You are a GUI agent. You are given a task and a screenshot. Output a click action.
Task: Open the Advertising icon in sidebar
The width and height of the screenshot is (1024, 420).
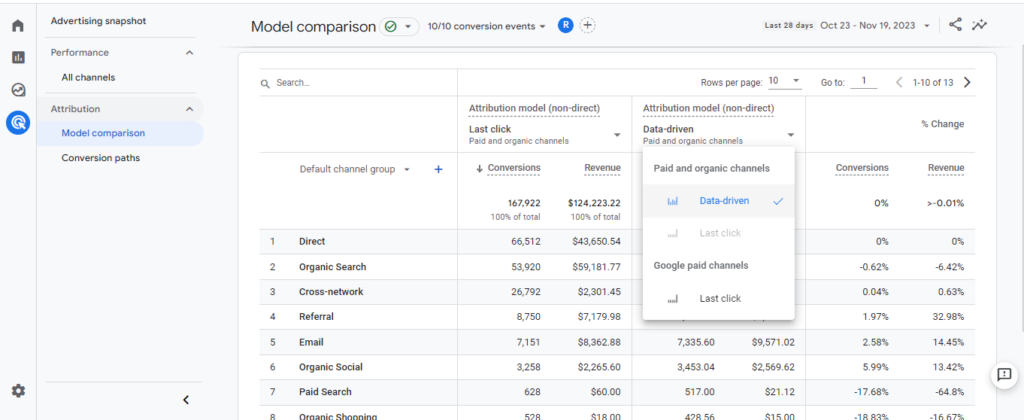(18, 122)
